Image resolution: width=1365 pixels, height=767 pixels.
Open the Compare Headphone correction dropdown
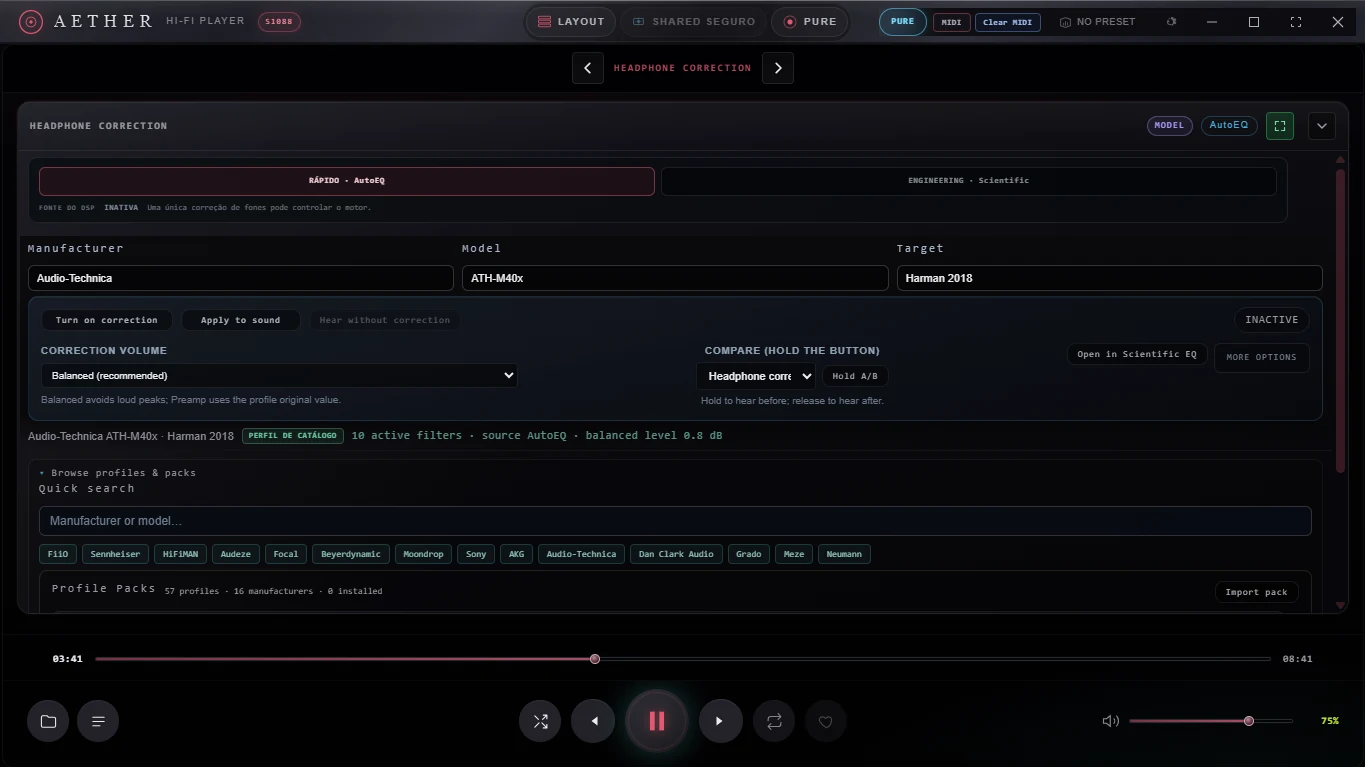tap(756, 376)
